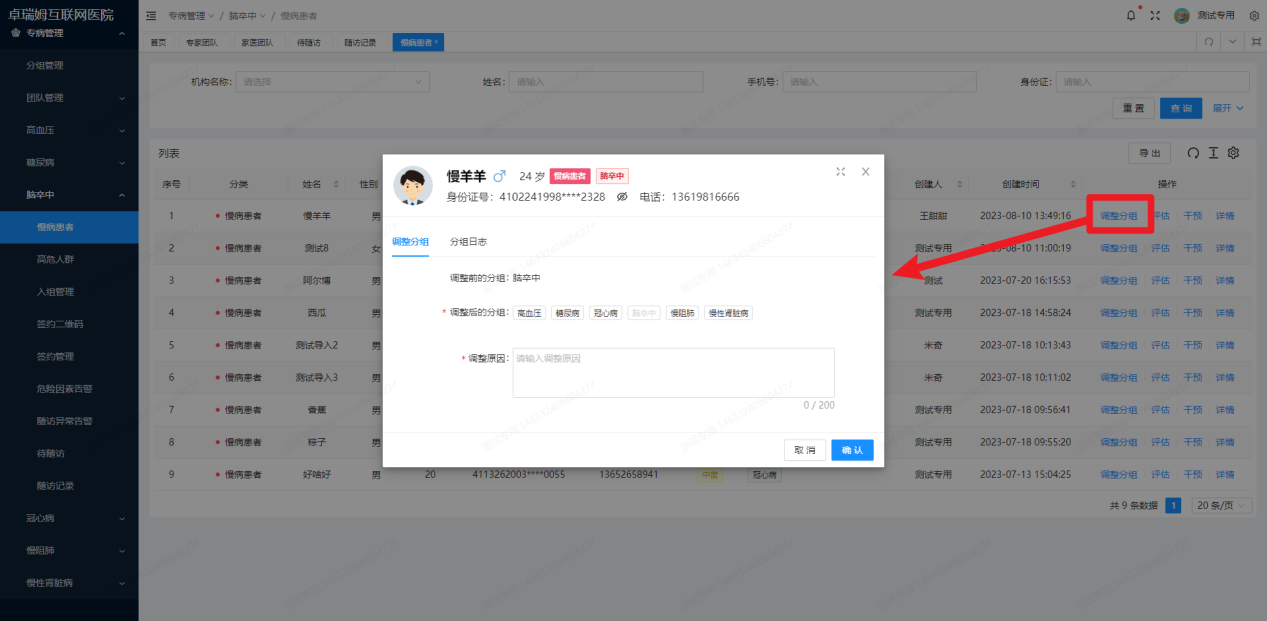Open the 专家团队 tab
The width and height of the screenshot is (1267, 621).
[202, 42]
